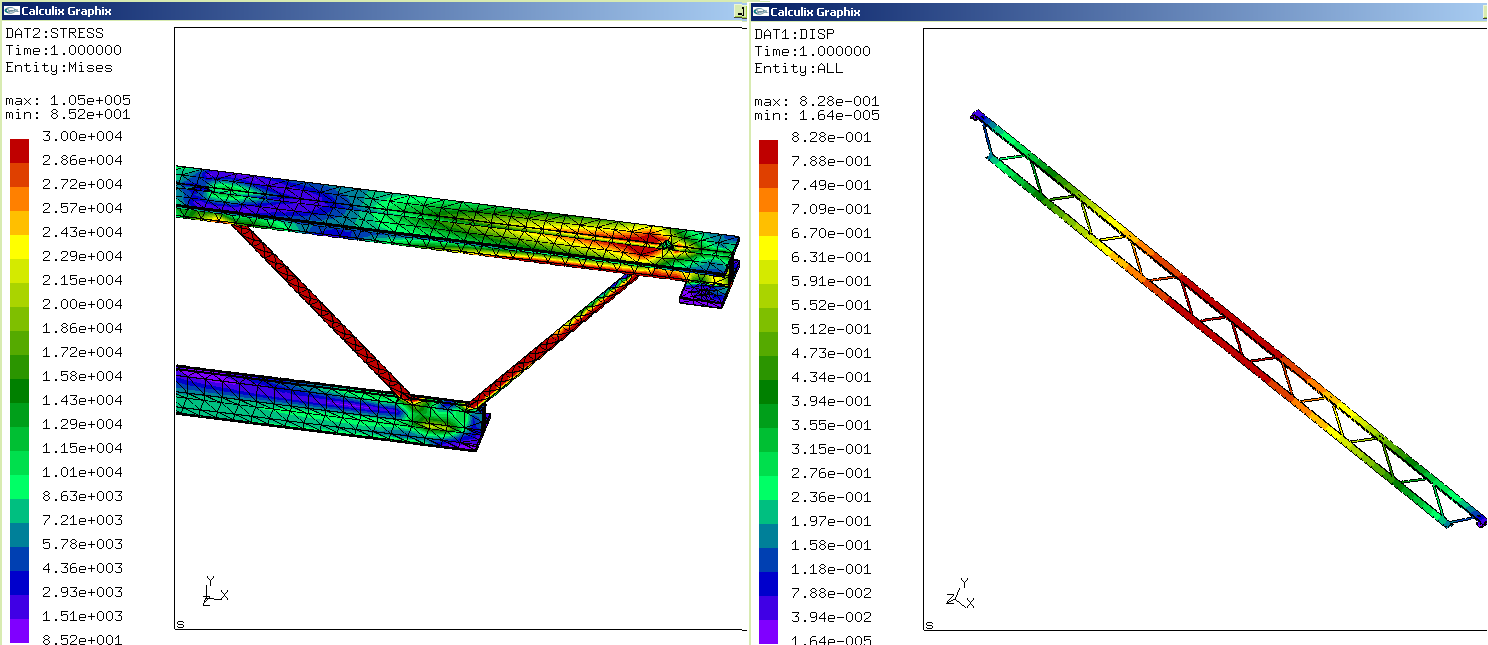Viewport: 1488px width, 645px height.
Task: Click the 7.88e-001 legend value
Action: pyautogui.click(x=829, y=161)
